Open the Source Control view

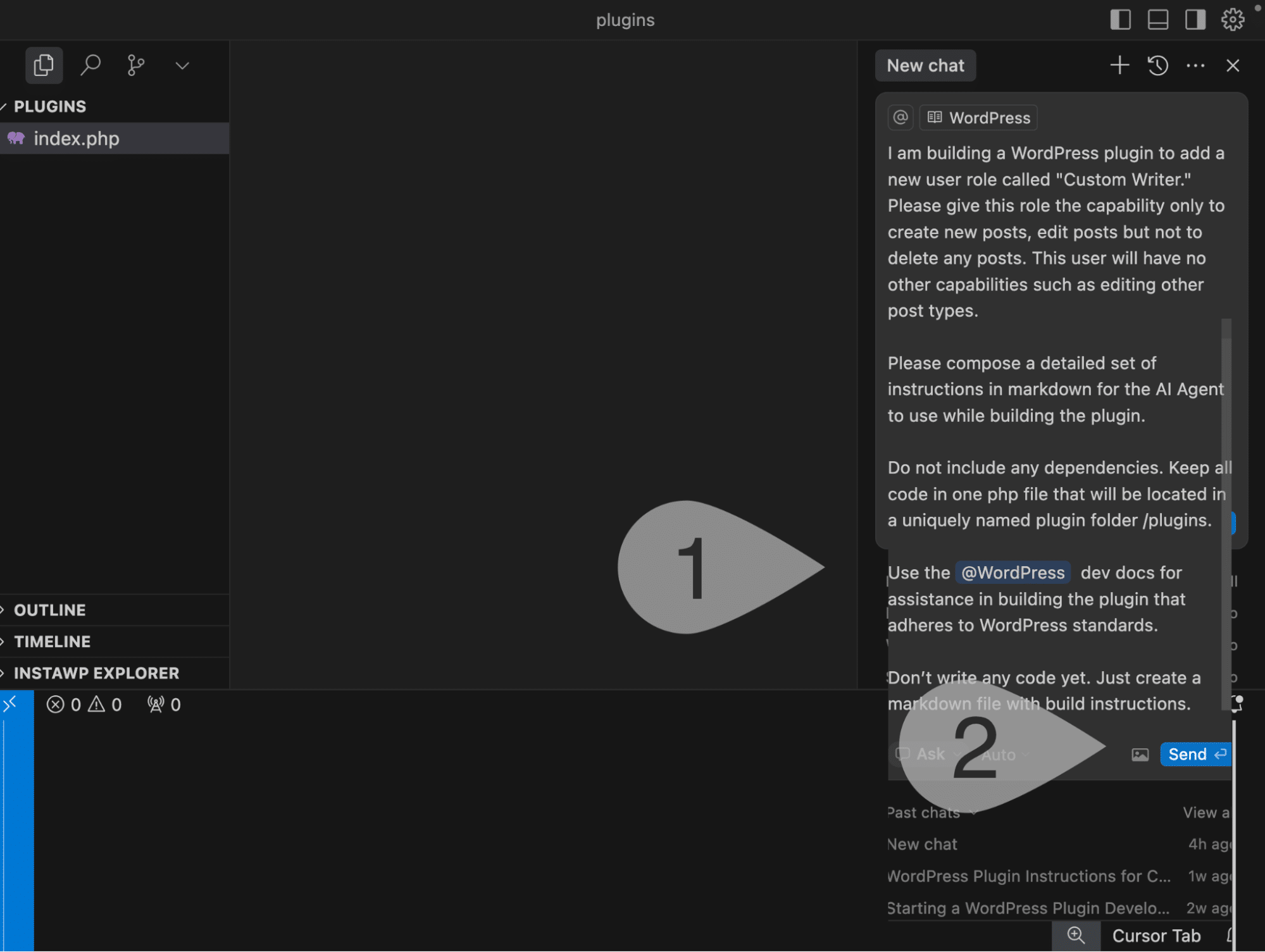coord(136,65)
